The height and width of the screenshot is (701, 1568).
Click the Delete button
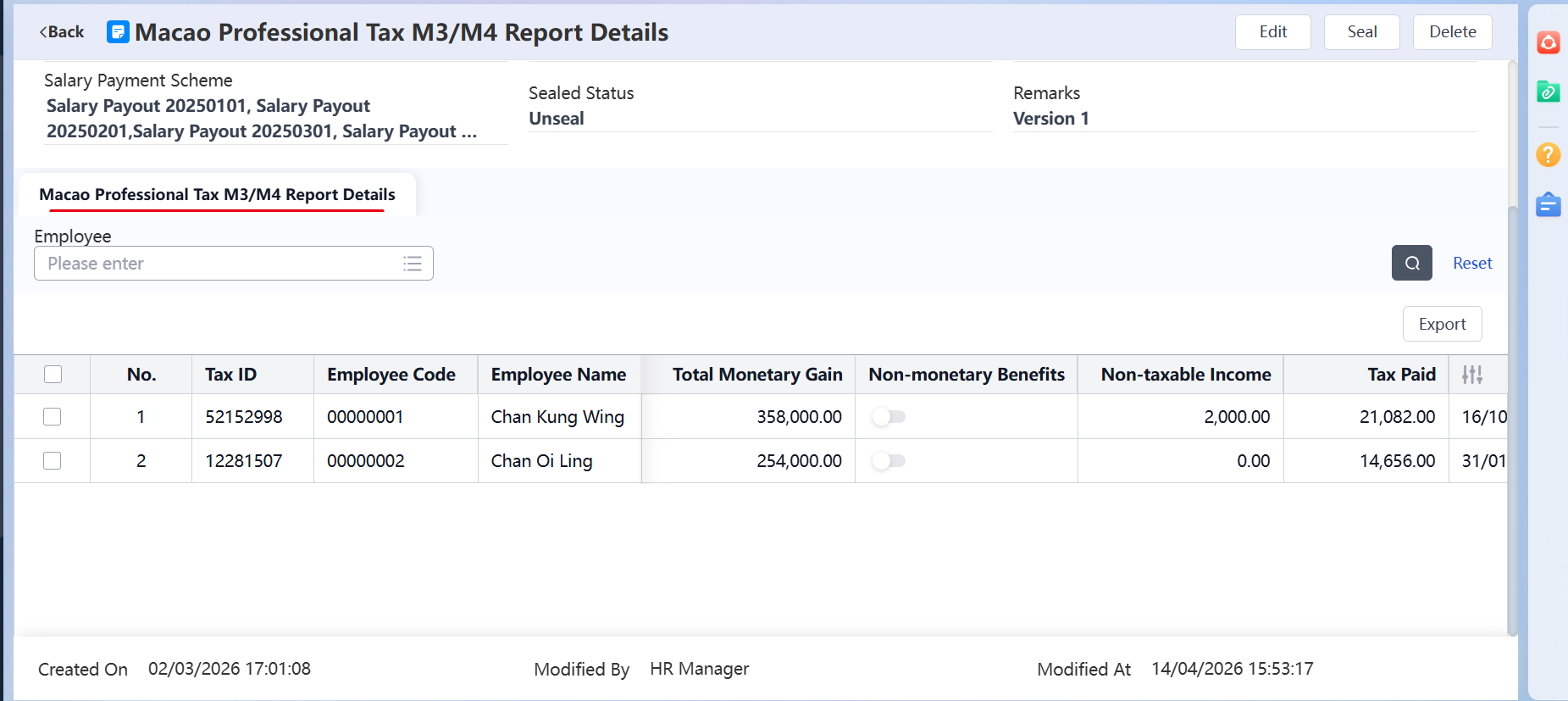pyautogui.click(x=1452, y=32)
